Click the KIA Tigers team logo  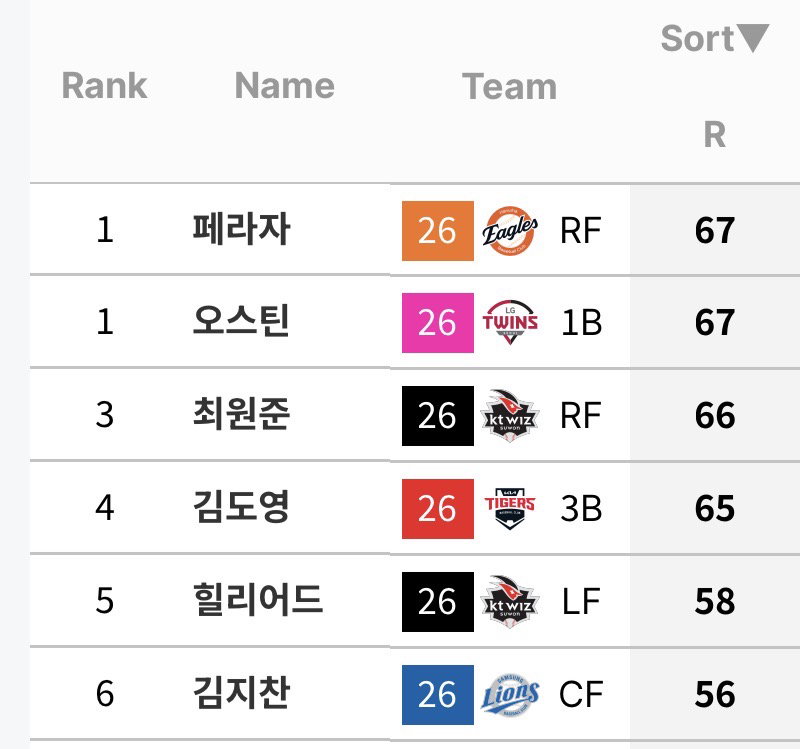click(x=510, y=509)
